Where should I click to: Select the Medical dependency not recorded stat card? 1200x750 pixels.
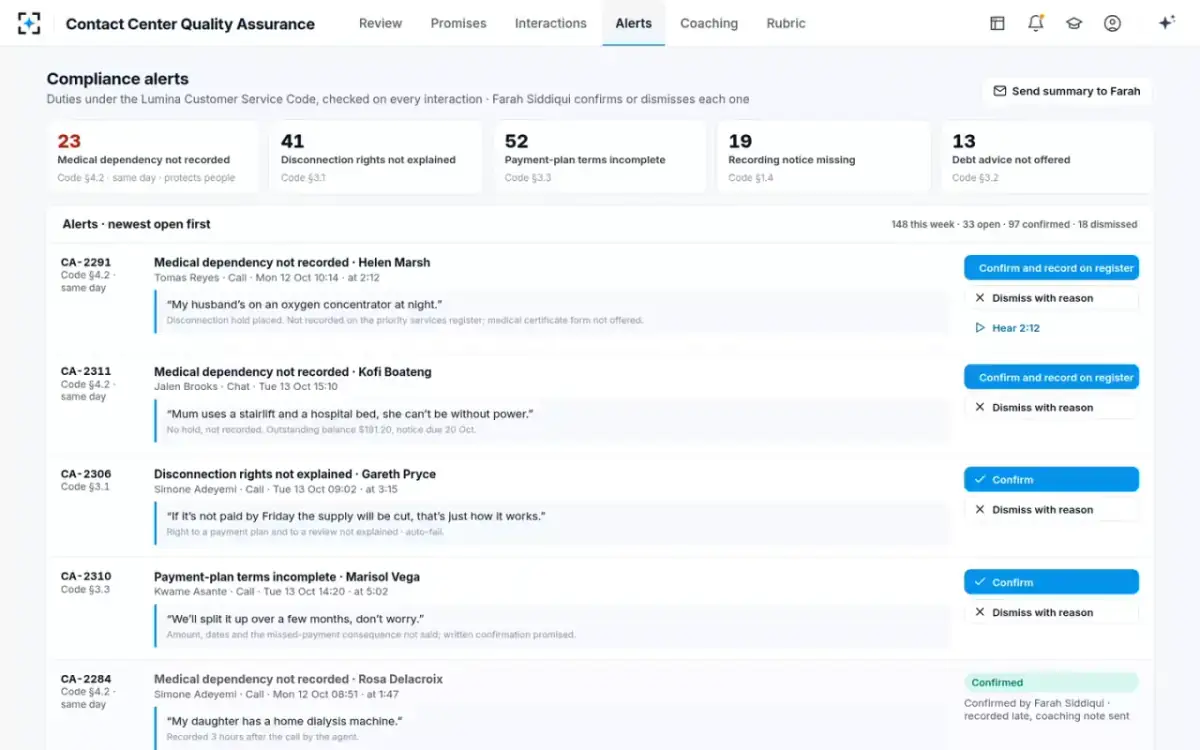(x=152, y=157)
